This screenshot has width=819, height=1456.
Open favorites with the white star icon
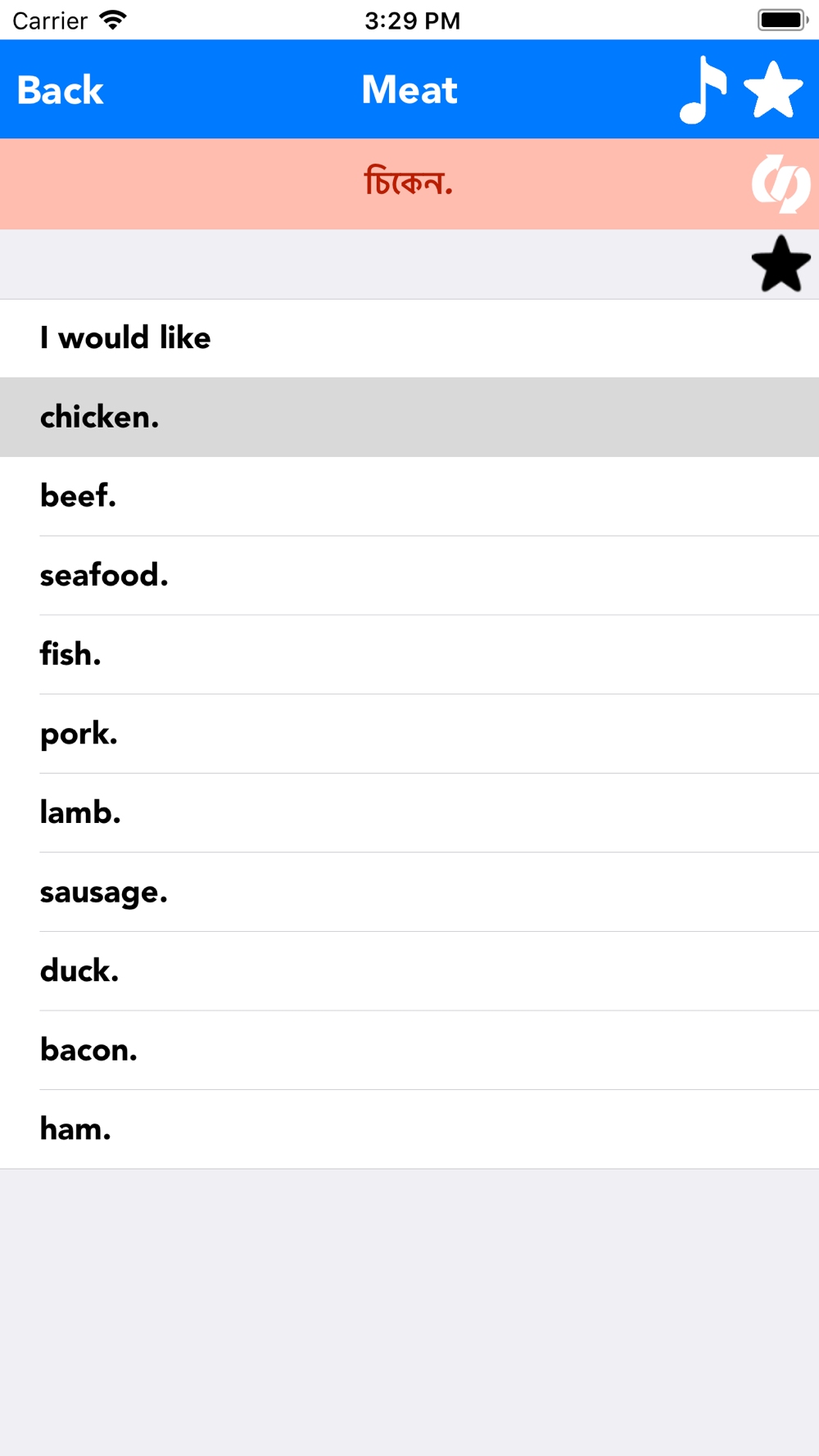[773, 90]
